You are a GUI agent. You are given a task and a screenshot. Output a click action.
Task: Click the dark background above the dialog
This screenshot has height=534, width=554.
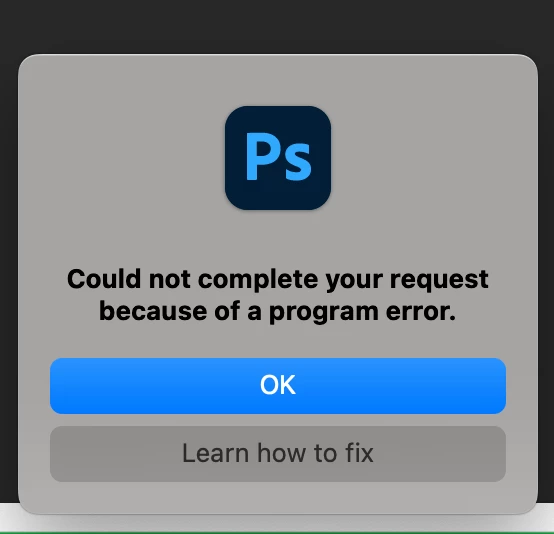pyautogui.click(x=277, y=27)
